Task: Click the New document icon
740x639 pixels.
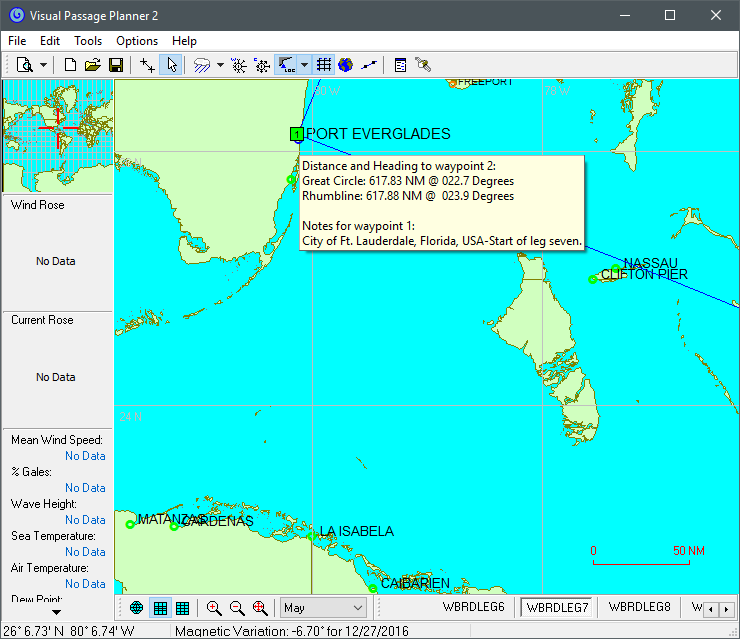Action: pos(71,65)
